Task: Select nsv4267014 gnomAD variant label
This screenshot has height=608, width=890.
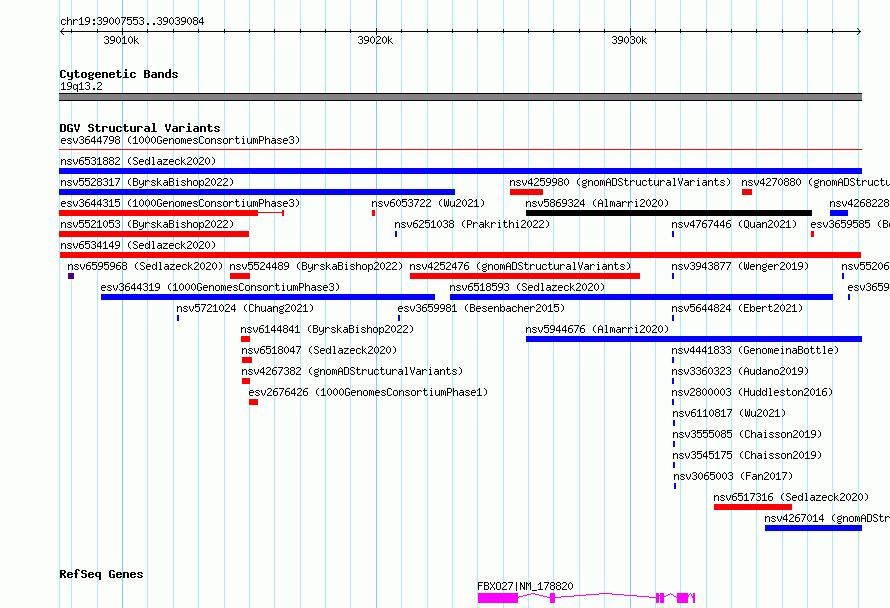Action: tap(826, 518)
